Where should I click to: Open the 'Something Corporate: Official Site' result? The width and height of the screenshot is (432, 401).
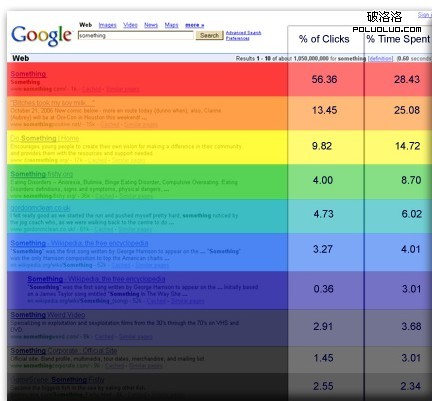(64, 351)
